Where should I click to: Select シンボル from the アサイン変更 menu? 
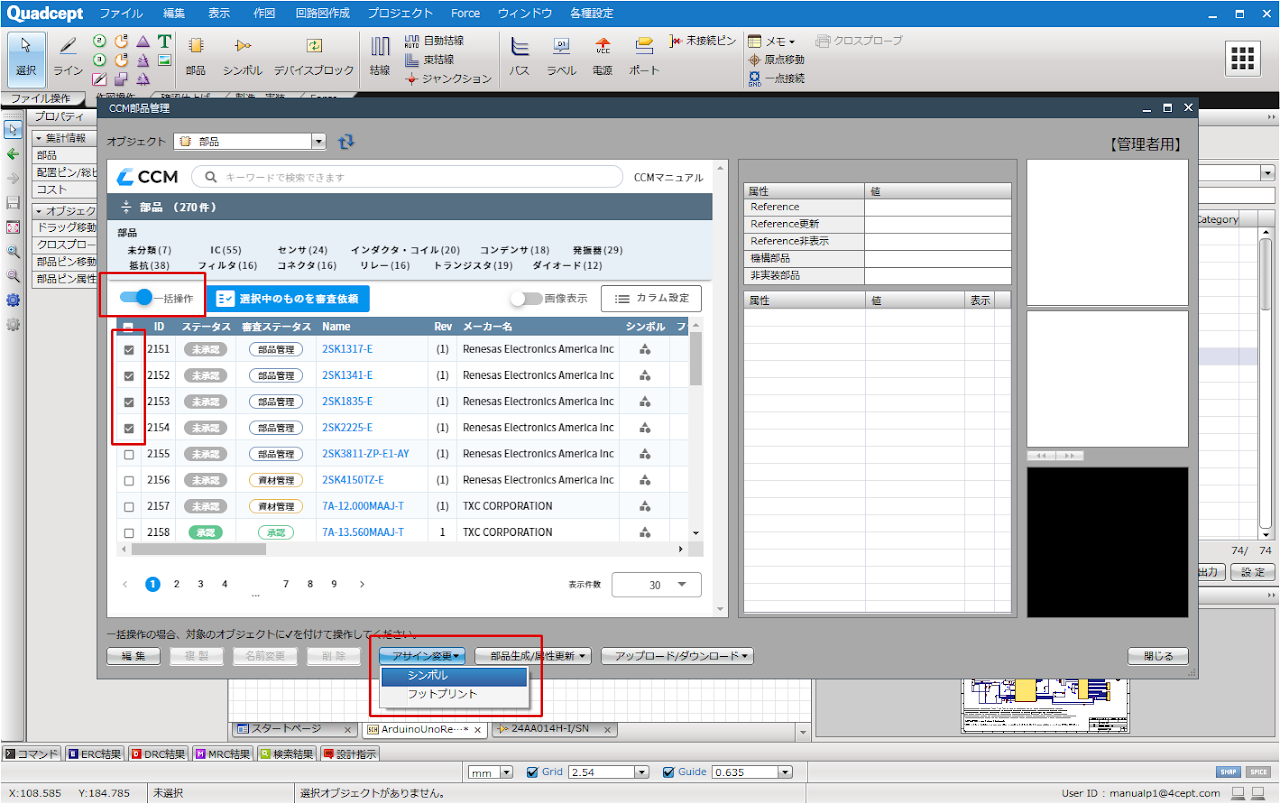tap(454, 676)
